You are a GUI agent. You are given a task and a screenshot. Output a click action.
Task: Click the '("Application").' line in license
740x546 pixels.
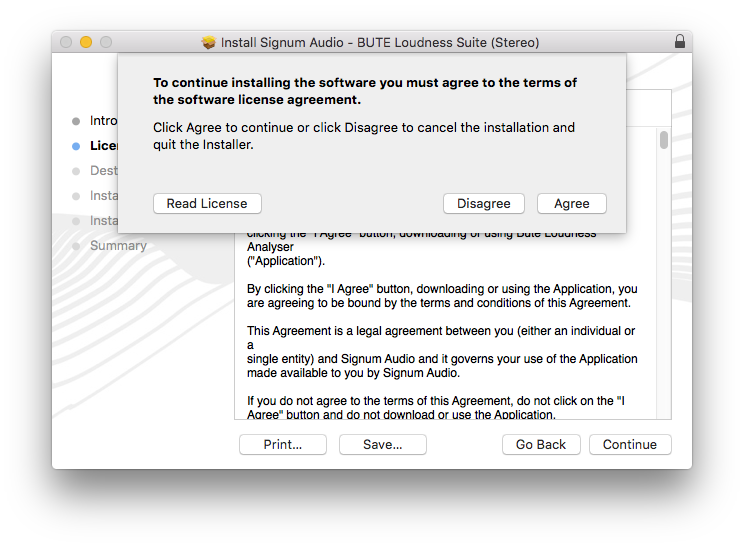click(x=286, y=261)
